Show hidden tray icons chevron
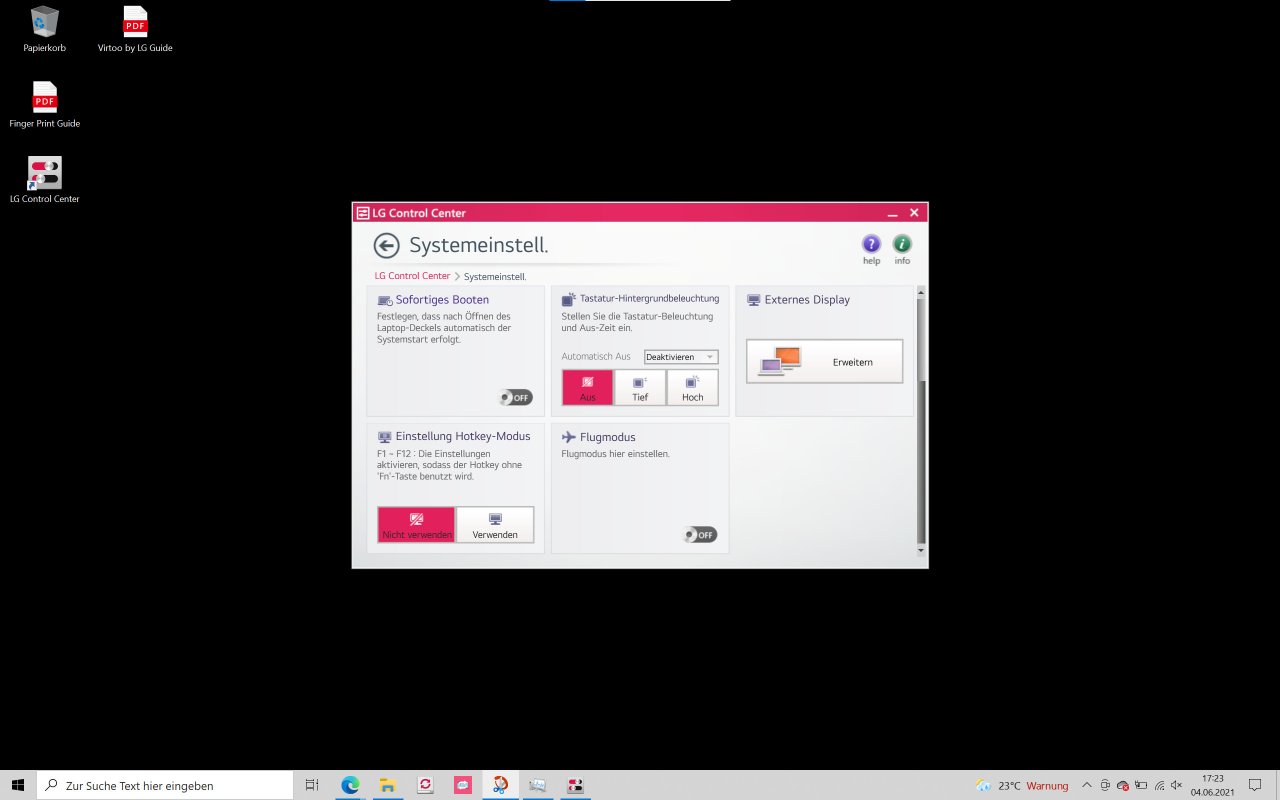 coord(1087,785)
